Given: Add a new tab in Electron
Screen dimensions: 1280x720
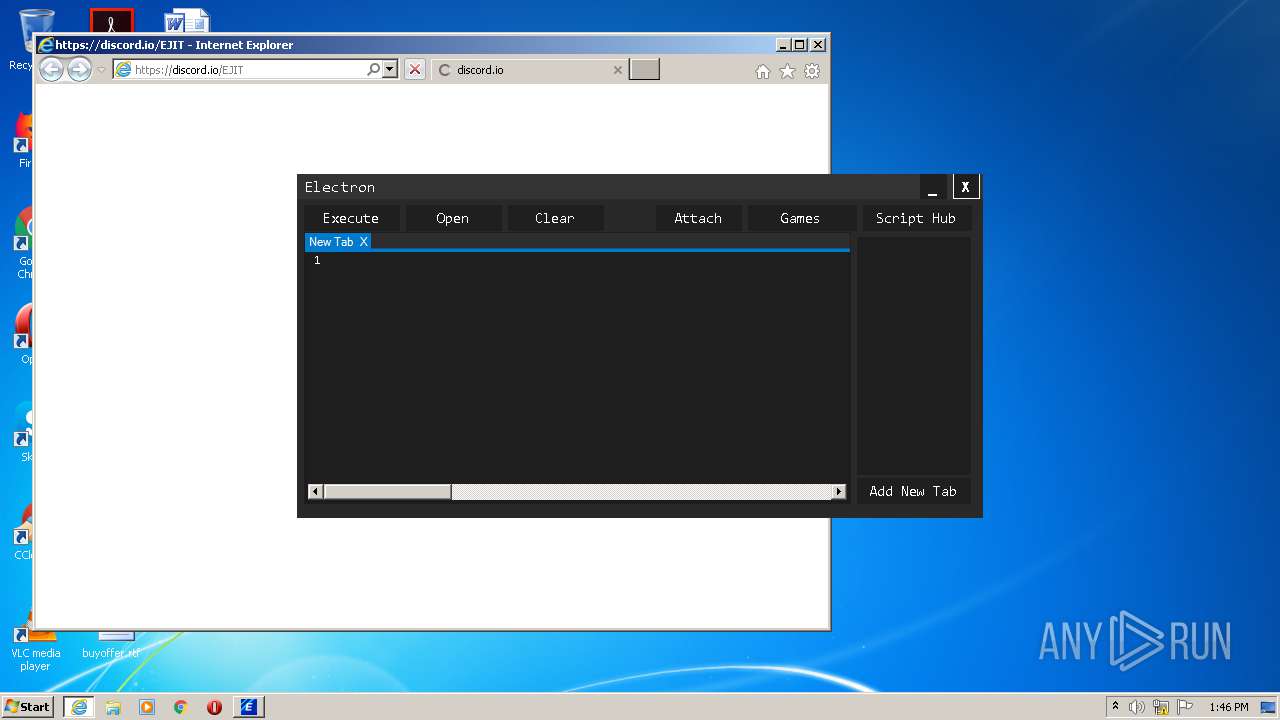Looking at the screenshot, I should pyautogui.click(x=913, y=491).
